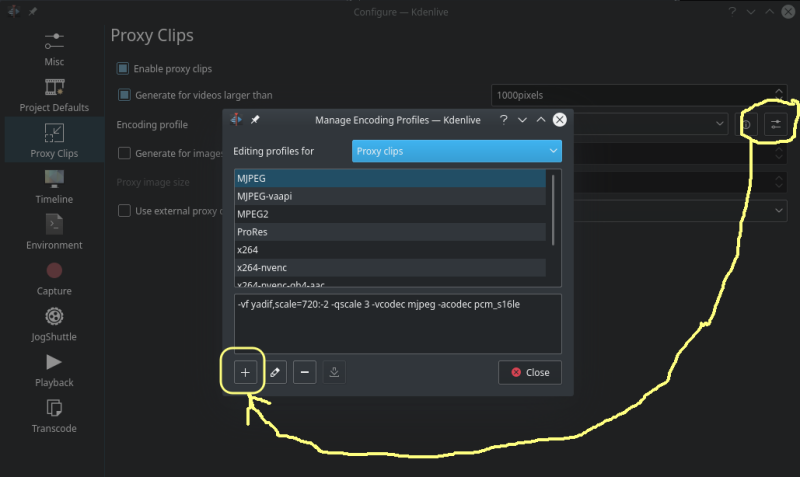Close the Manage Encoding Profiles dialog with X

coord(560,119)
